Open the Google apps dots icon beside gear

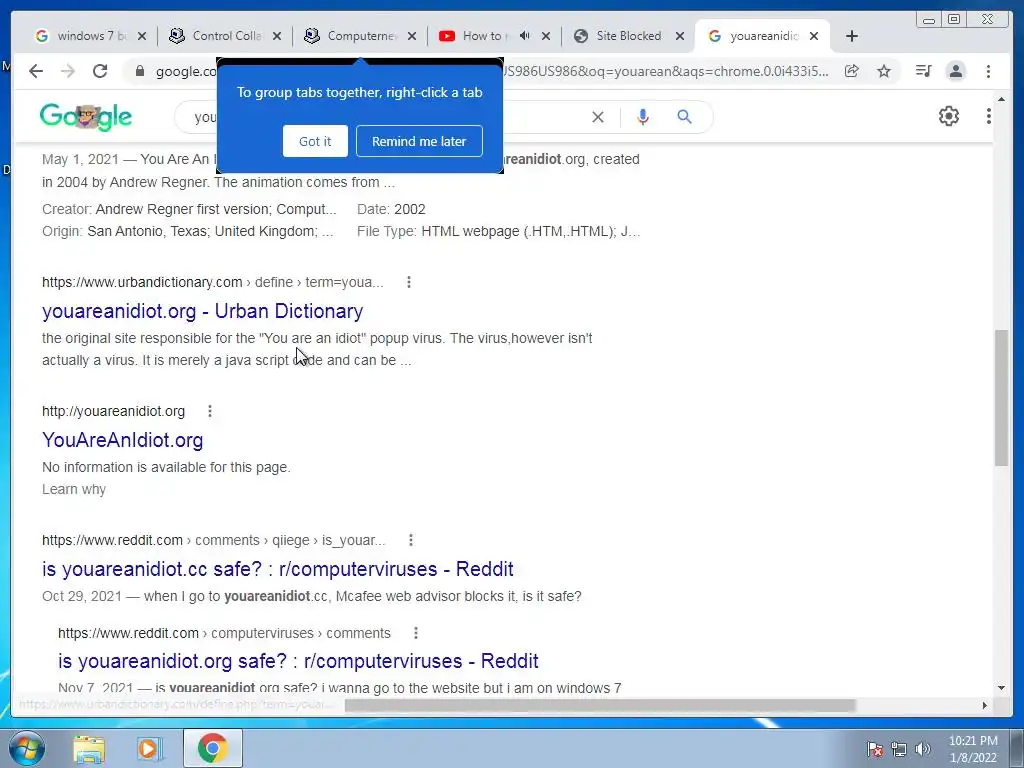(x=989, y=116)
